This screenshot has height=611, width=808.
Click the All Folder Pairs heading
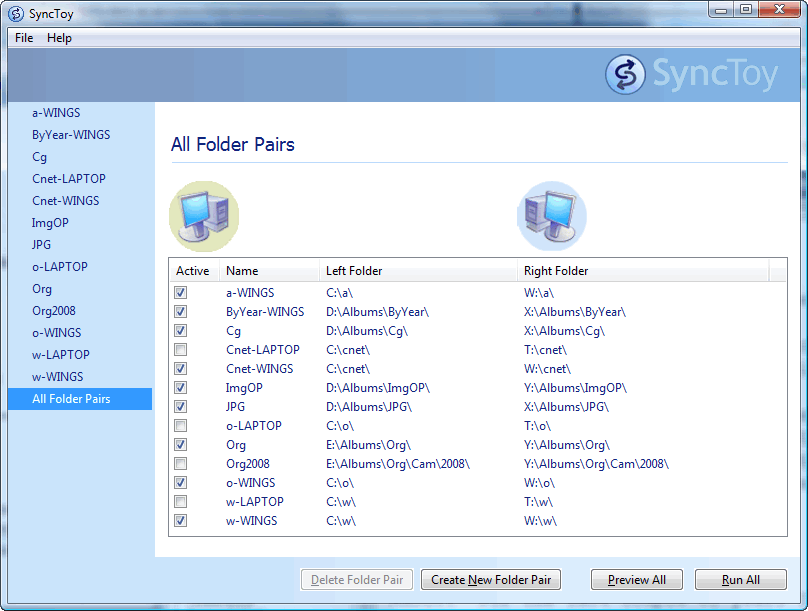[233, 144]
